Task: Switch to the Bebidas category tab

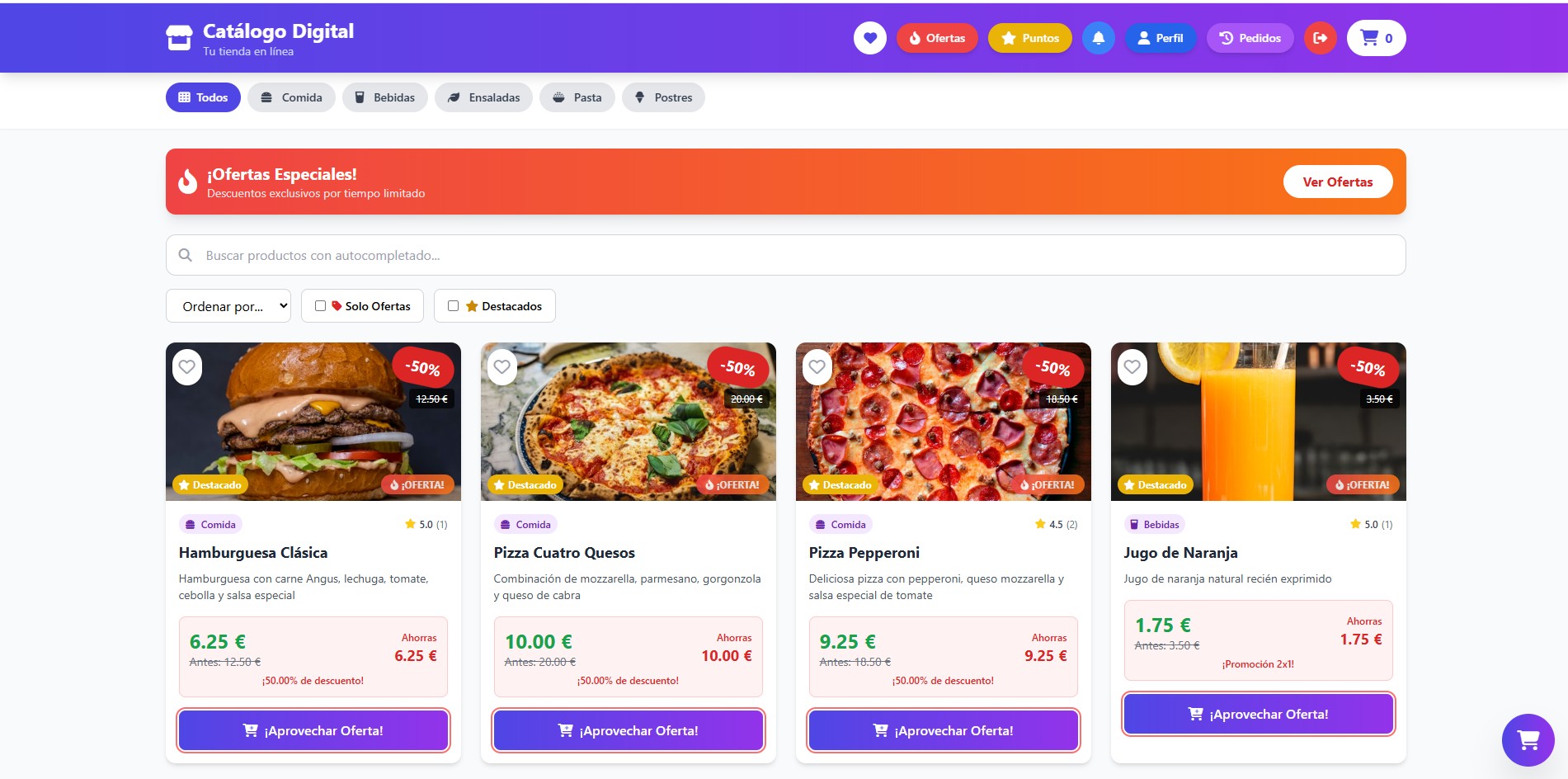Action: [x=384, y=97]
